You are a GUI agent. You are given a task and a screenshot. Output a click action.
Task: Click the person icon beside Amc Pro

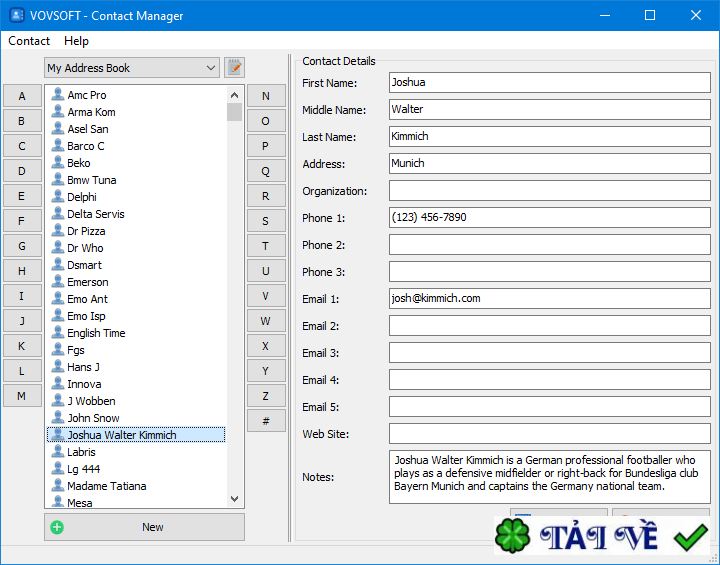(x=58, y=95)
